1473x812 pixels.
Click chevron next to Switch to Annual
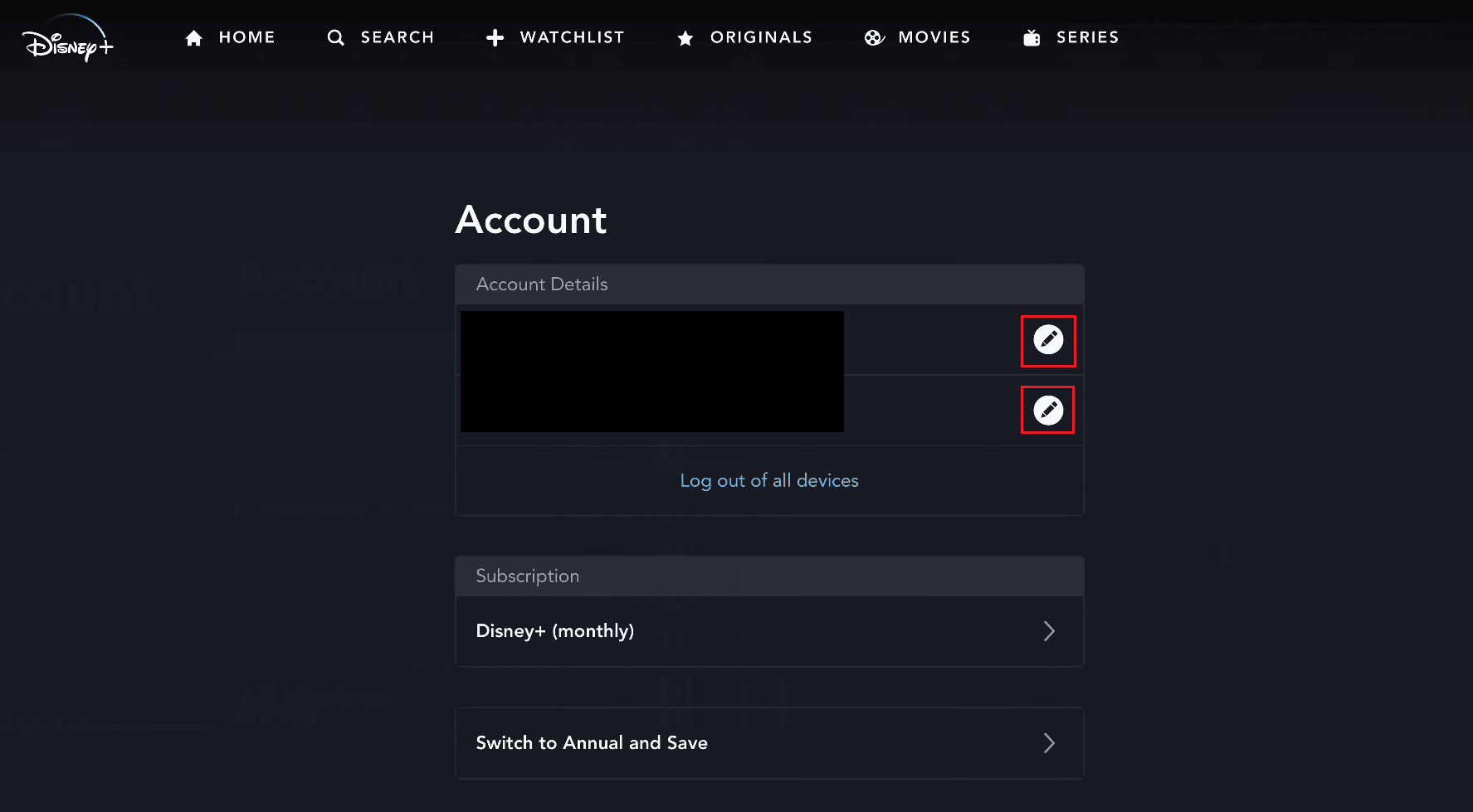[x=1049, y=743]
